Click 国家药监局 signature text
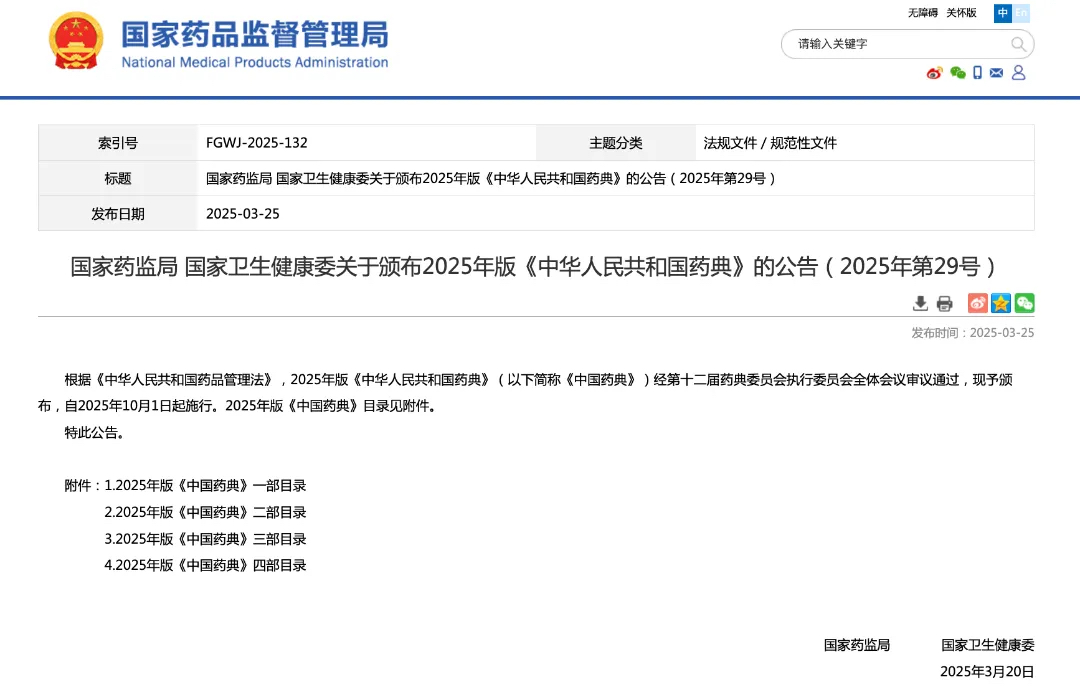The height and width of the screenshot is (690, 1080). tap(857, 646)
